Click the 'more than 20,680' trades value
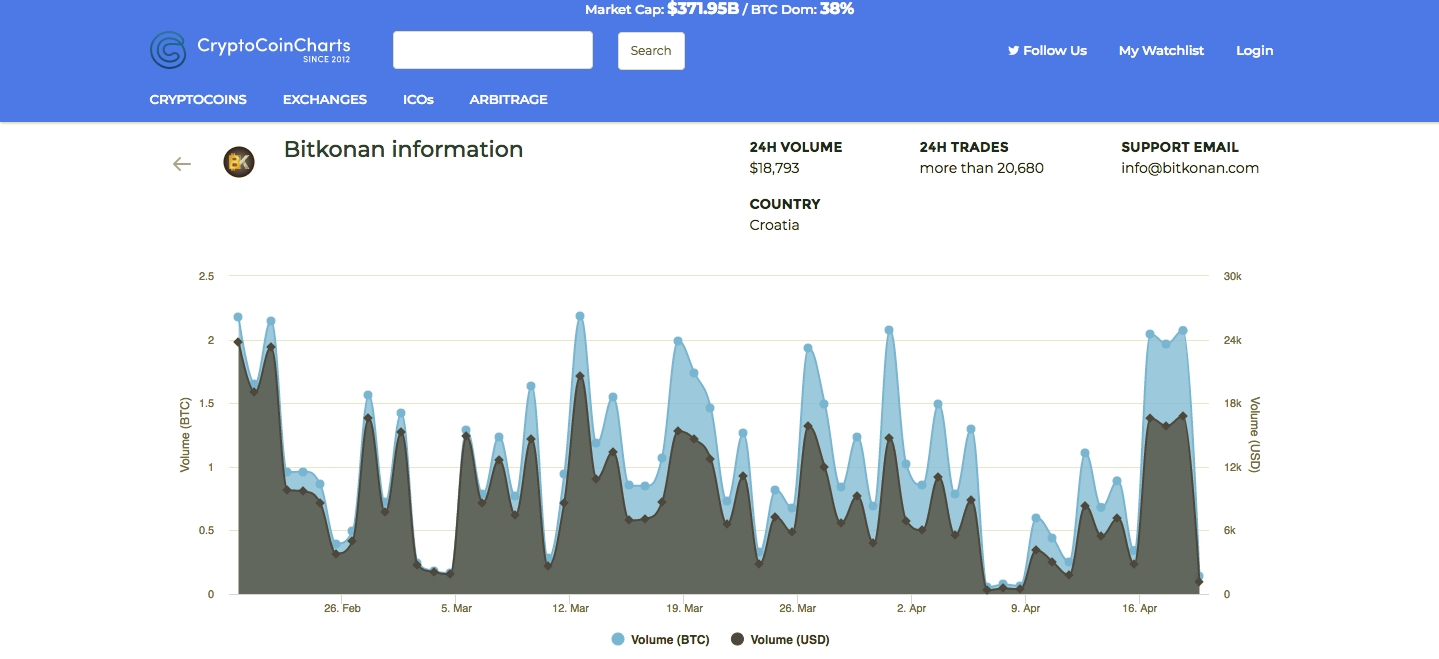The image size is (1439, 659). (981, 168)
